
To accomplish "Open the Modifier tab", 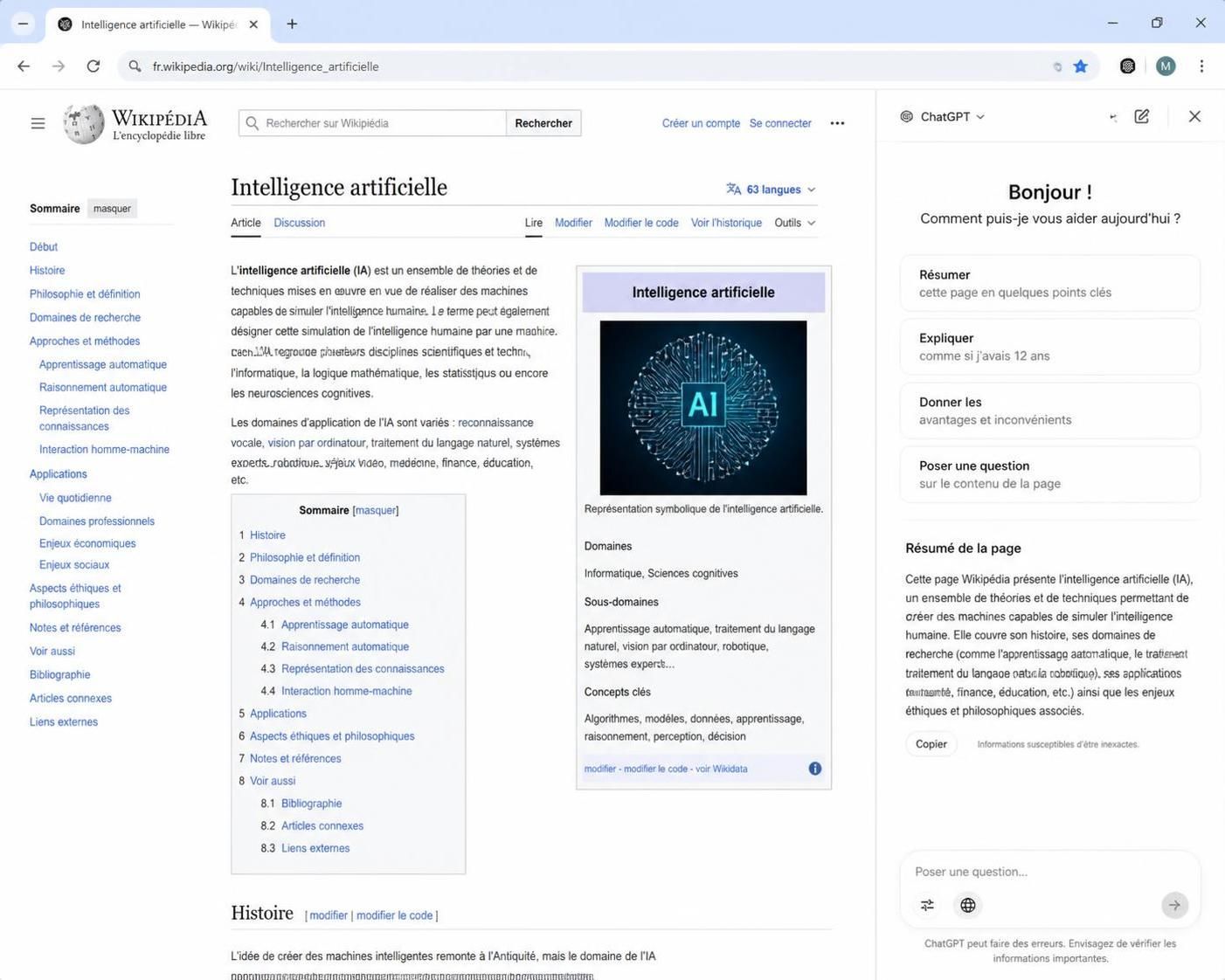I will pyautogui.click(x=573, y=223).
